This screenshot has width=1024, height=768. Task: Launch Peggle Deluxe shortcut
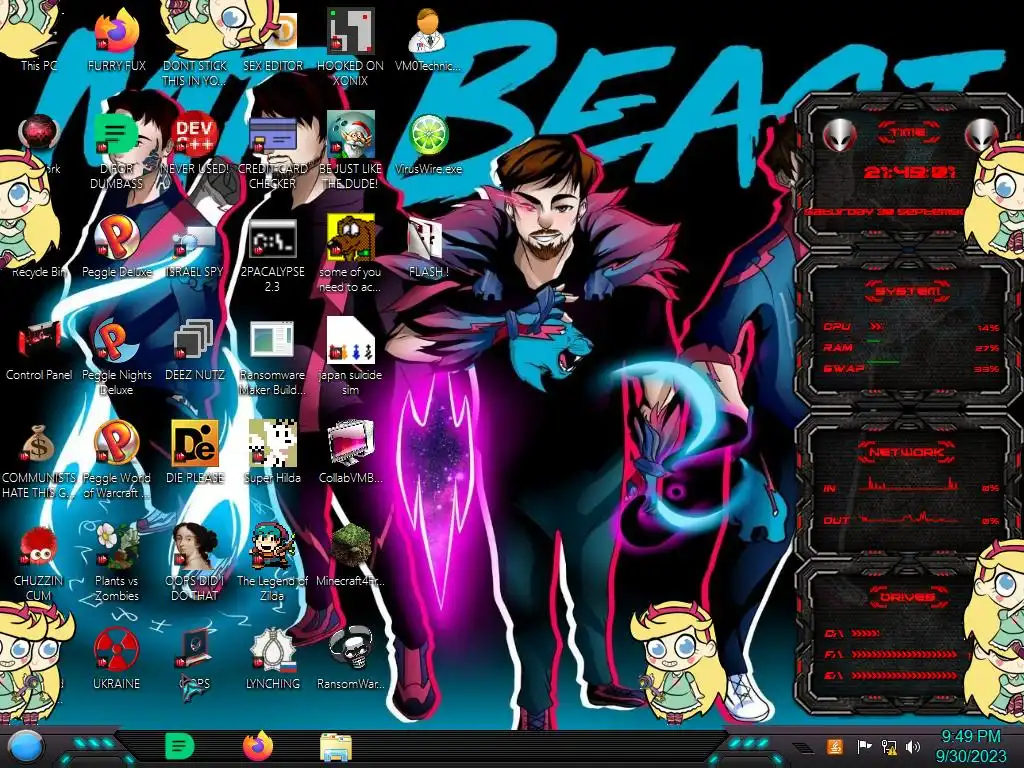pos(116,247)
